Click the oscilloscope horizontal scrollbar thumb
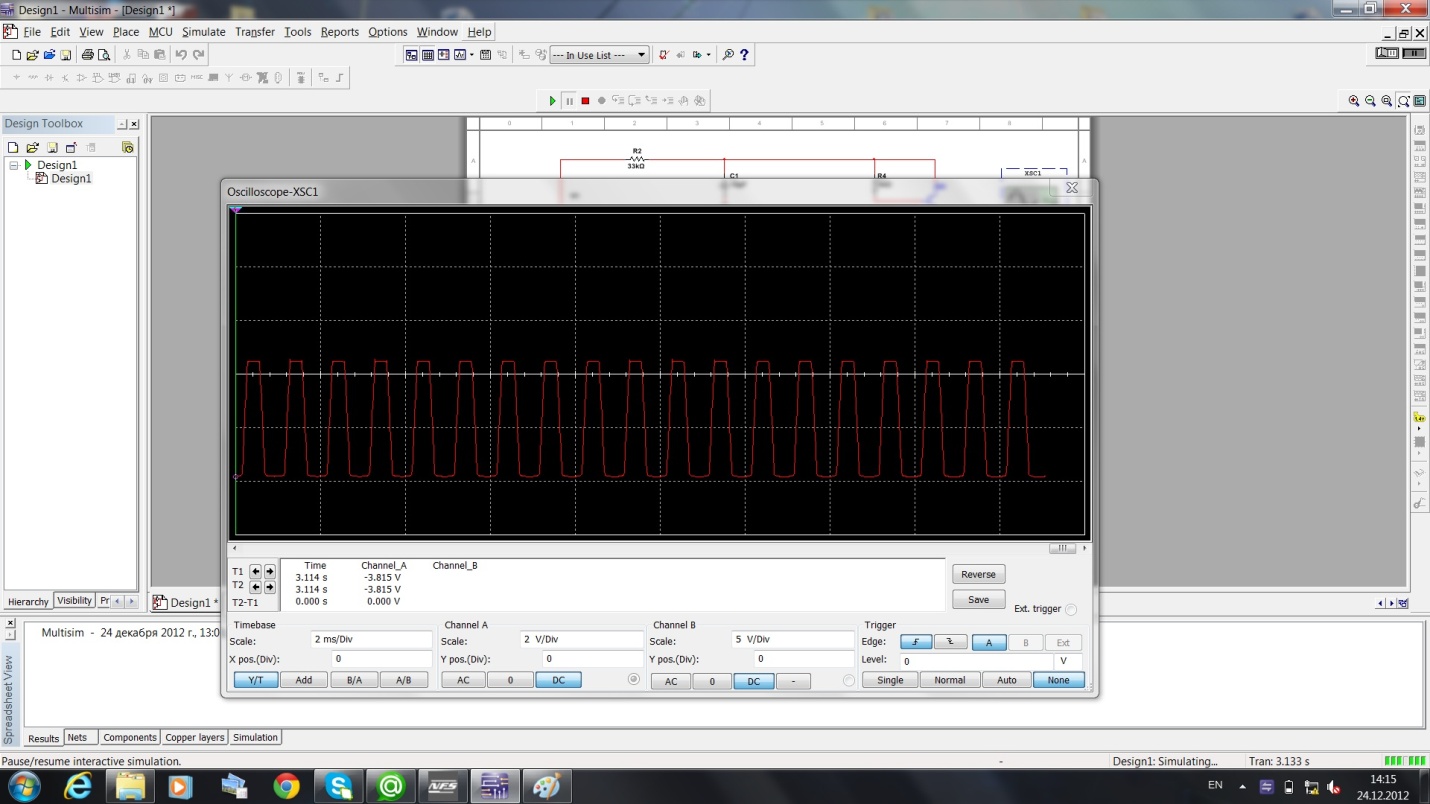 click(x=1061, y=548)
